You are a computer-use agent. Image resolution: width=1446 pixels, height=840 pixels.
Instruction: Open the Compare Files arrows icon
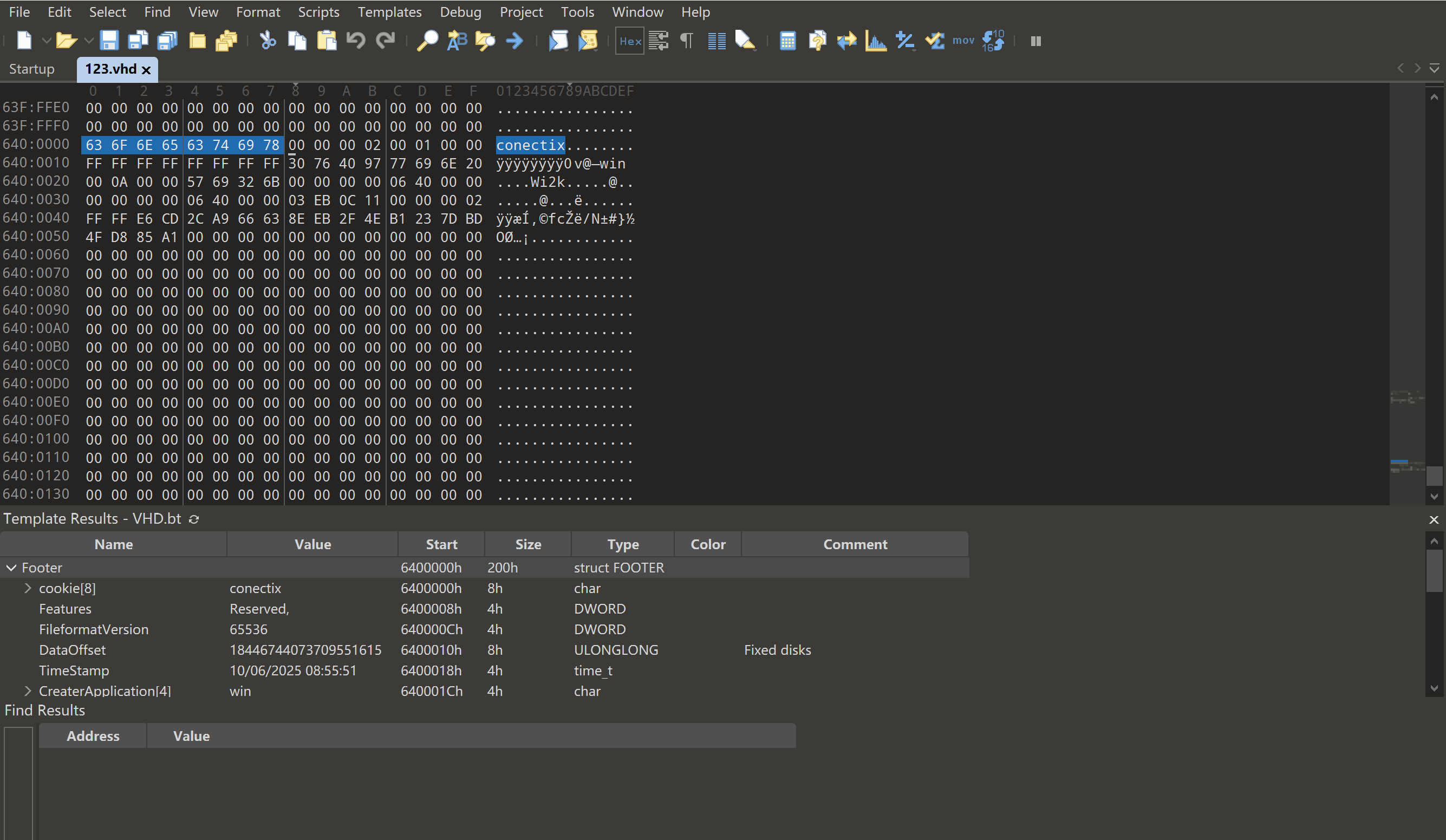click(846, 41)
